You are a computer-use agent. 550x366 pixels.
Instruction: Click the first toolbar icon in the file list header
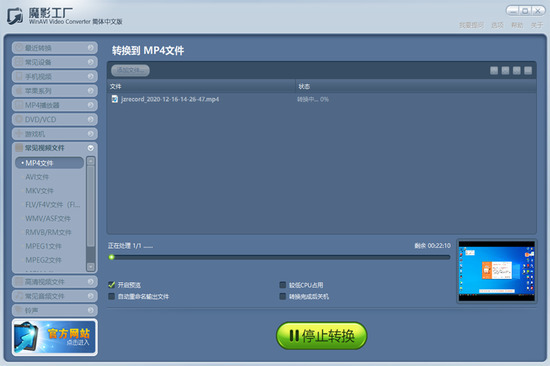[x=494, y=71]
